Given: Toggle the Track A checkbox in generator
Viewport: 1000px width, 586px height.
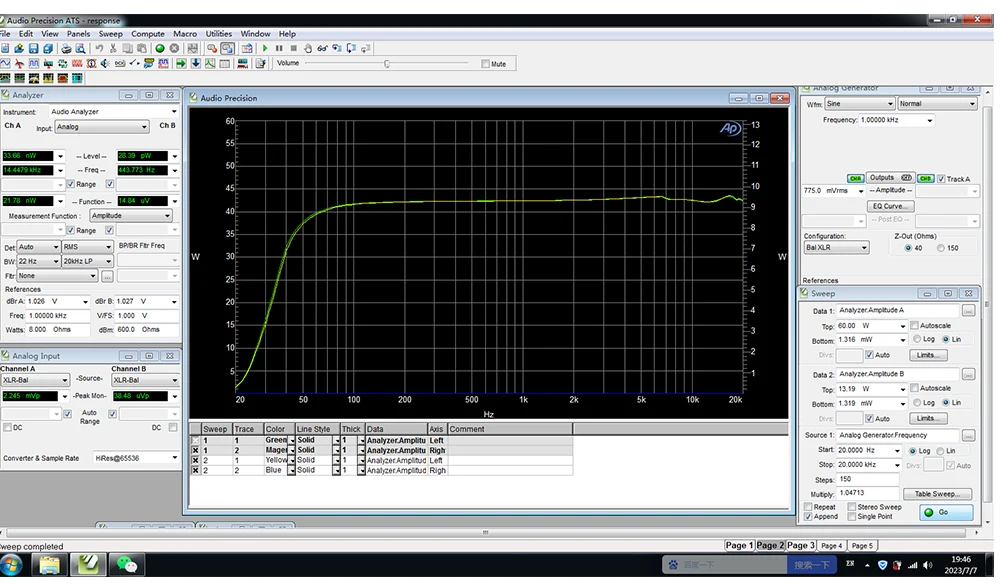Looking at the screenshot, I should [941, 179].
